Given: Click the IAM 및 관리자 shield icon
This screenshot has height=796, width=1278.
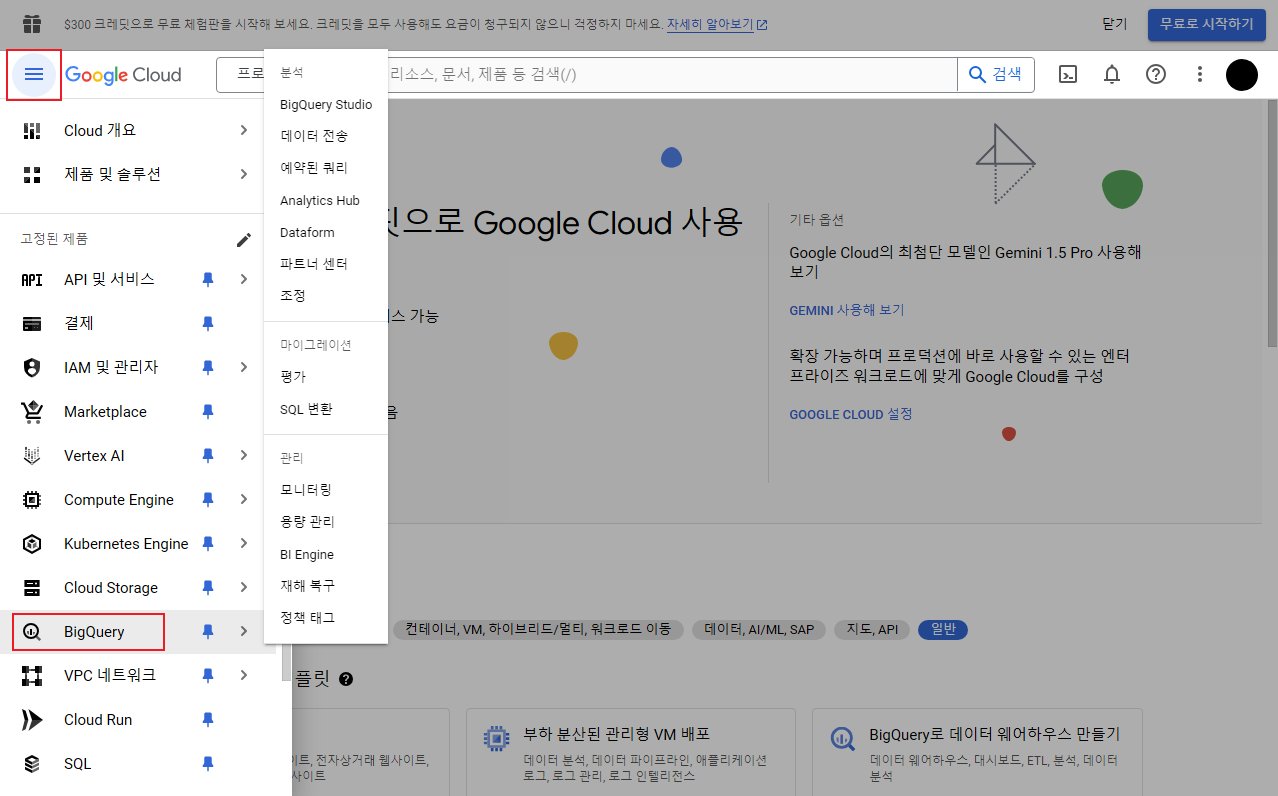Looking at the screenshot, I should [32, 368].
